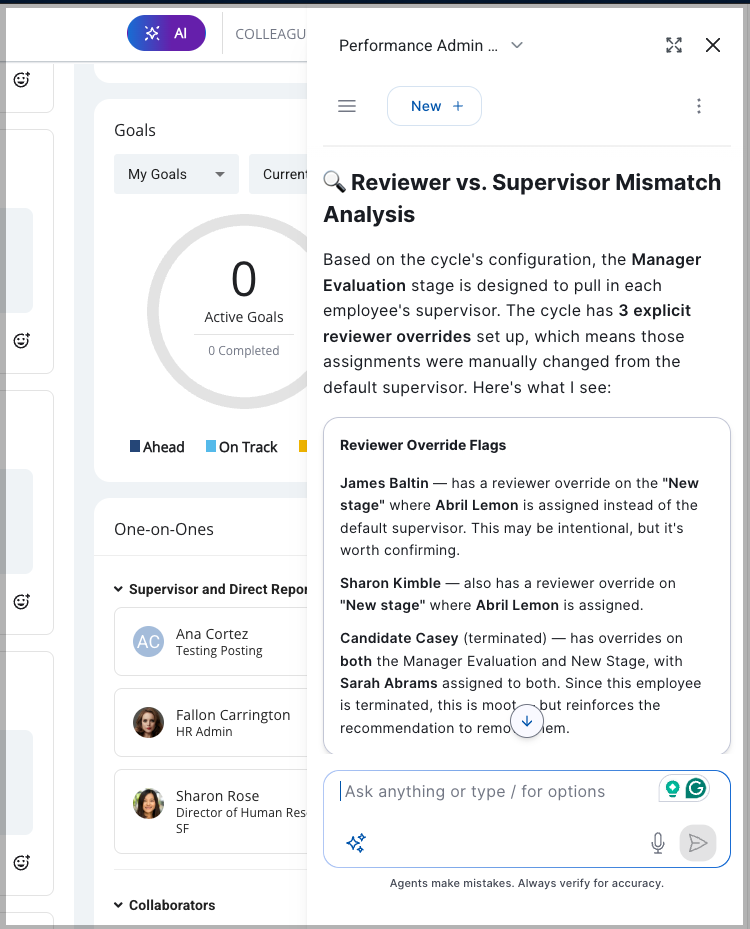Jump to the bottom of the chat response
This screenshot has width=750, height=929.
[527, 721]
